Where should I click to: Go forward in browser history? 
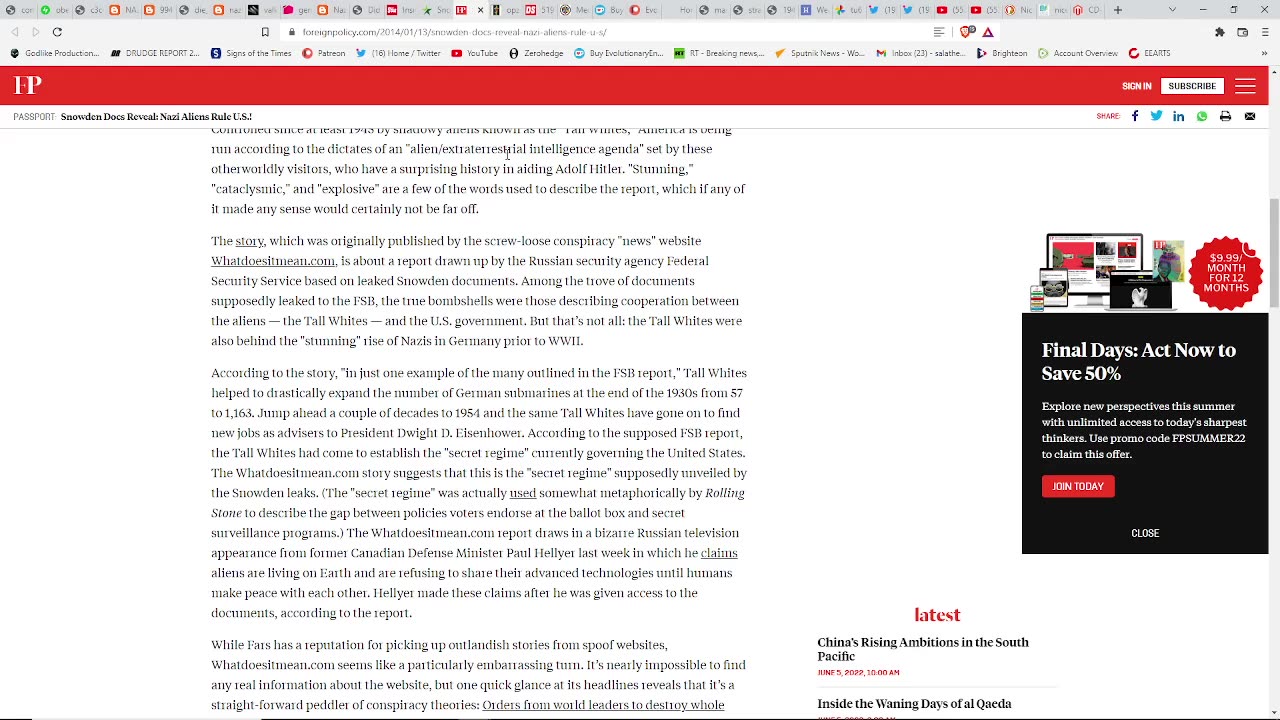click(35, 32)
